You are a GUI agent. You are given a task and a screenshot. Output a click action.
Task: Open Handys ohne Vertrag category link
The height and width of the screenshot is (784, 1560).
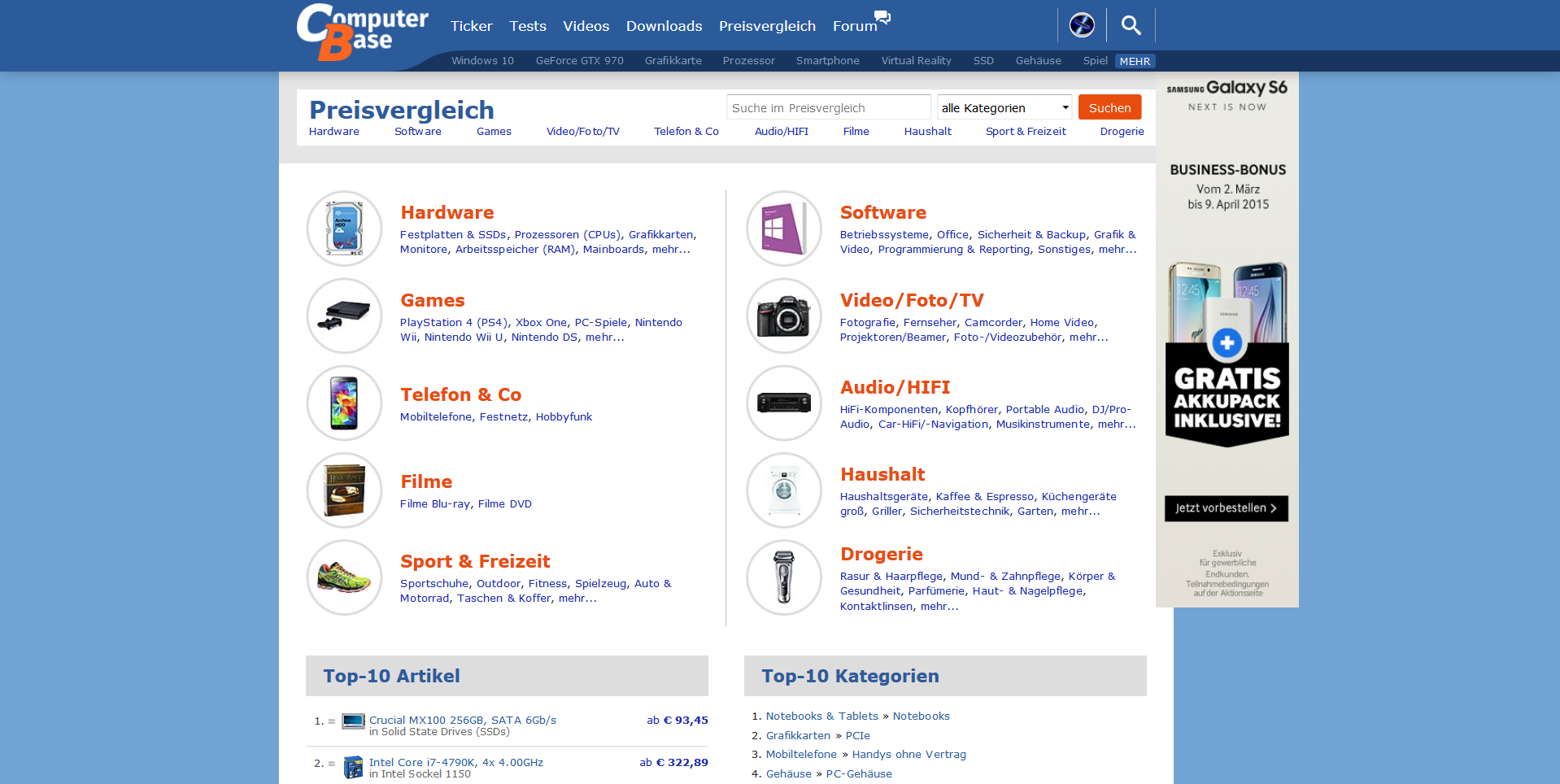click(909, 755)
